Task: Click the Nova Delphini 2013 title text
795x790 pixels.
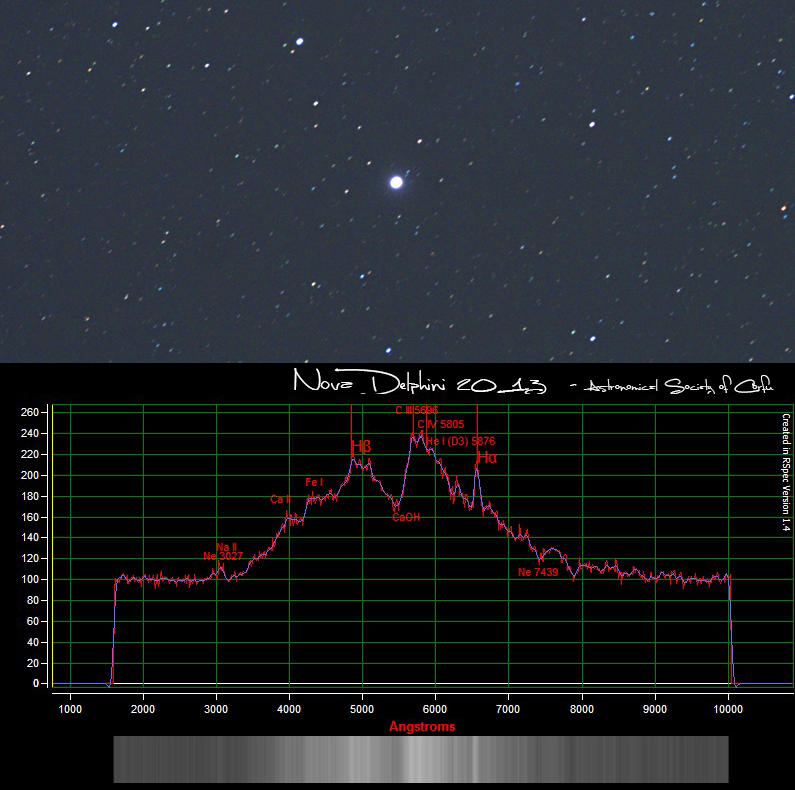Action: [420, 384]
